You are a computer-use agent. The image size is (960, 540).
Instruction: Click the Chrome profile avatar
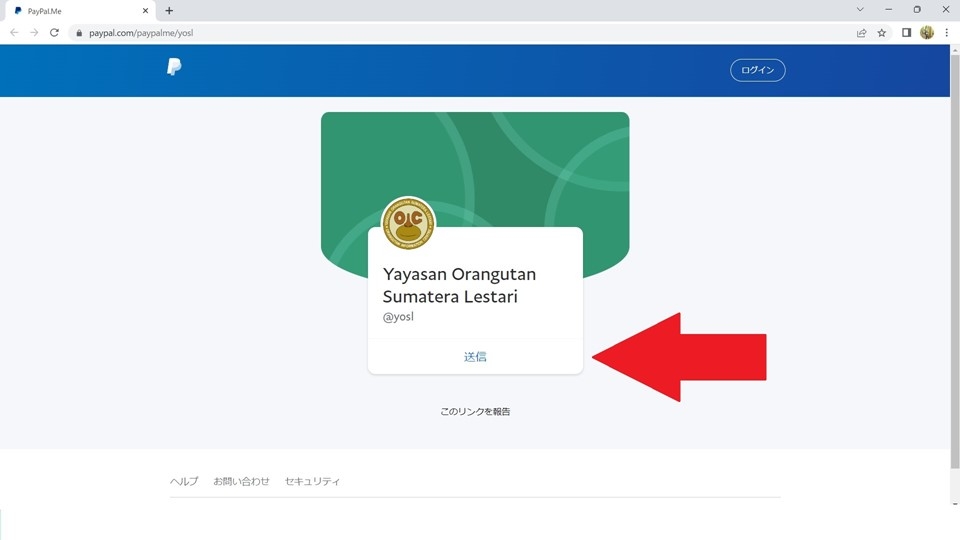coord(927,32)
